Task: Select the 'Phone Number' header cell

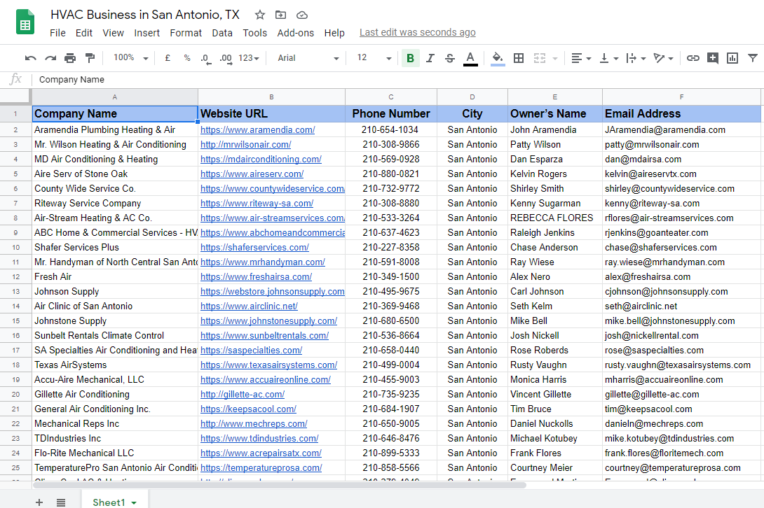Action: (391, 113)
